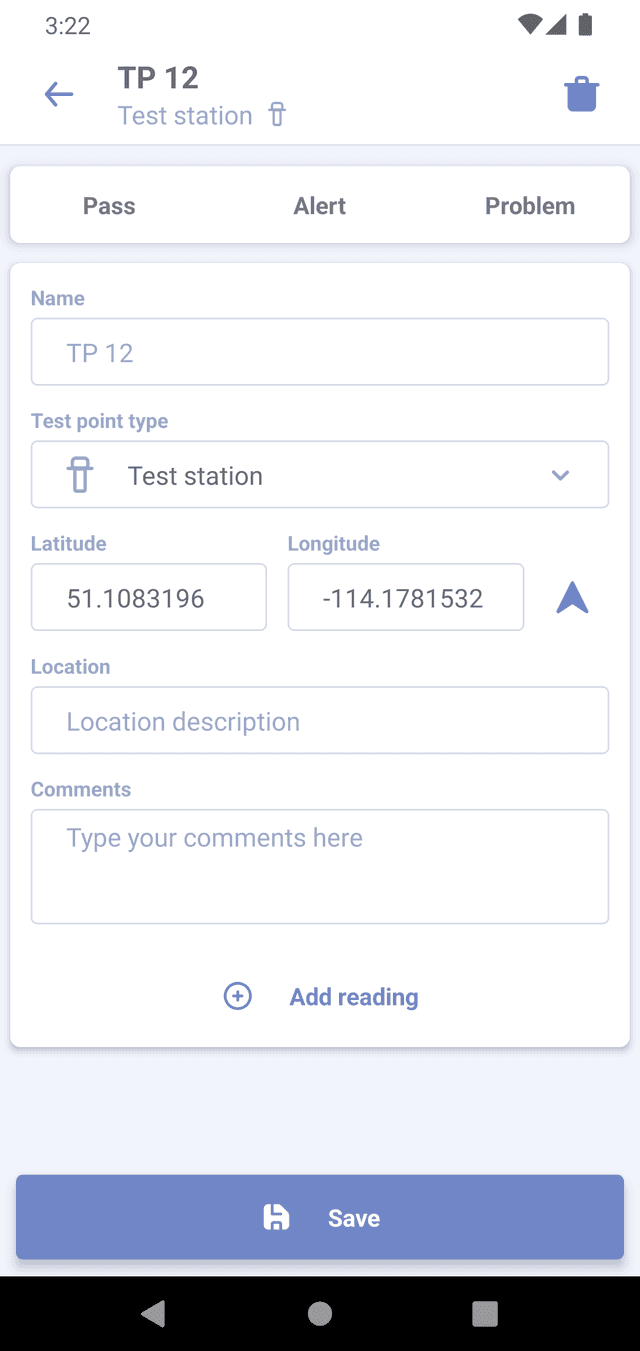
Task: Set status to Pass
Action: click(109, 206)
